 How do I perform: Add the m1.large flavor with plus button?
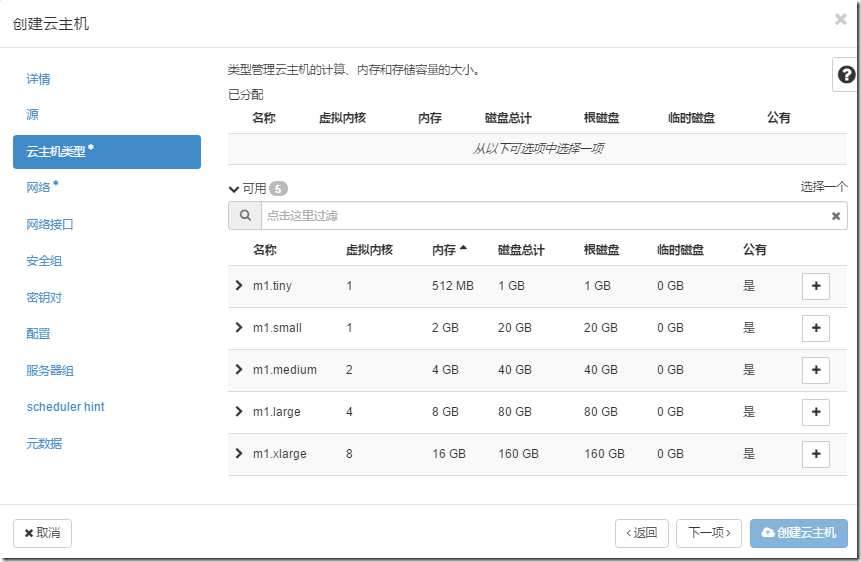click(x=815, y=412)
